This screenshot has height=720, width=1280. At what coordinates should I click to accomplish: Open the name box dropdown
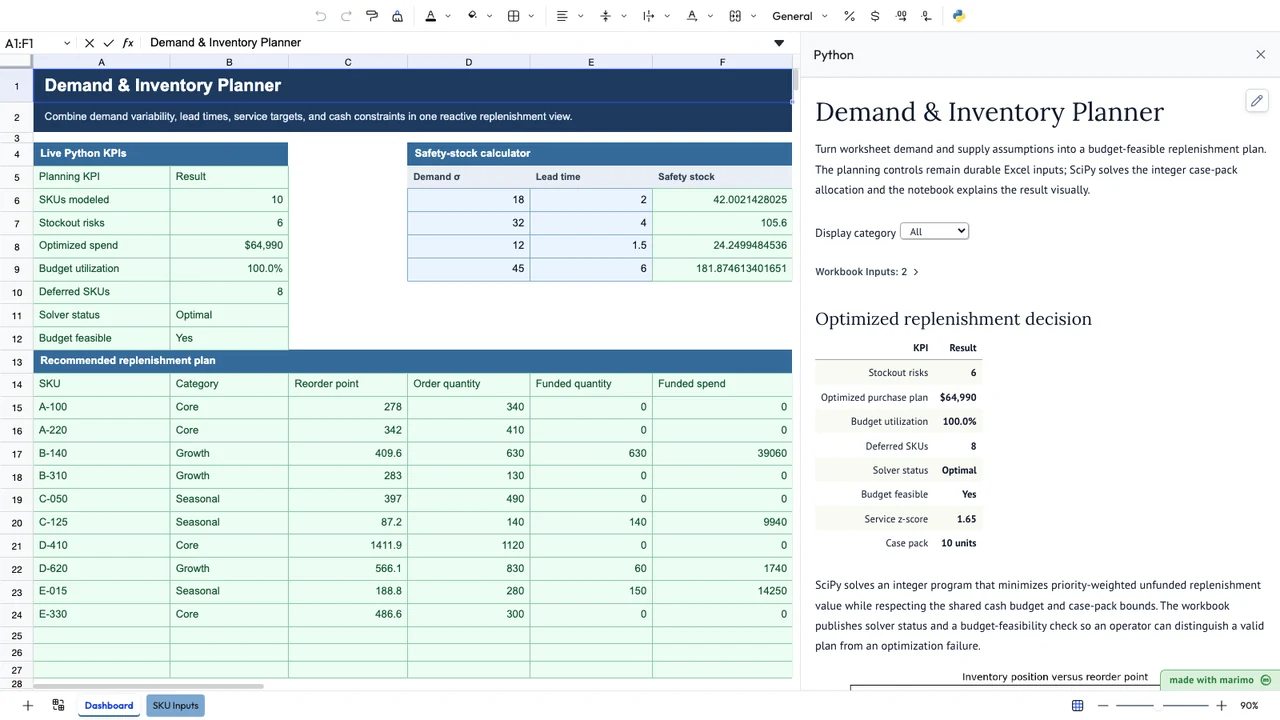(67, 43)
